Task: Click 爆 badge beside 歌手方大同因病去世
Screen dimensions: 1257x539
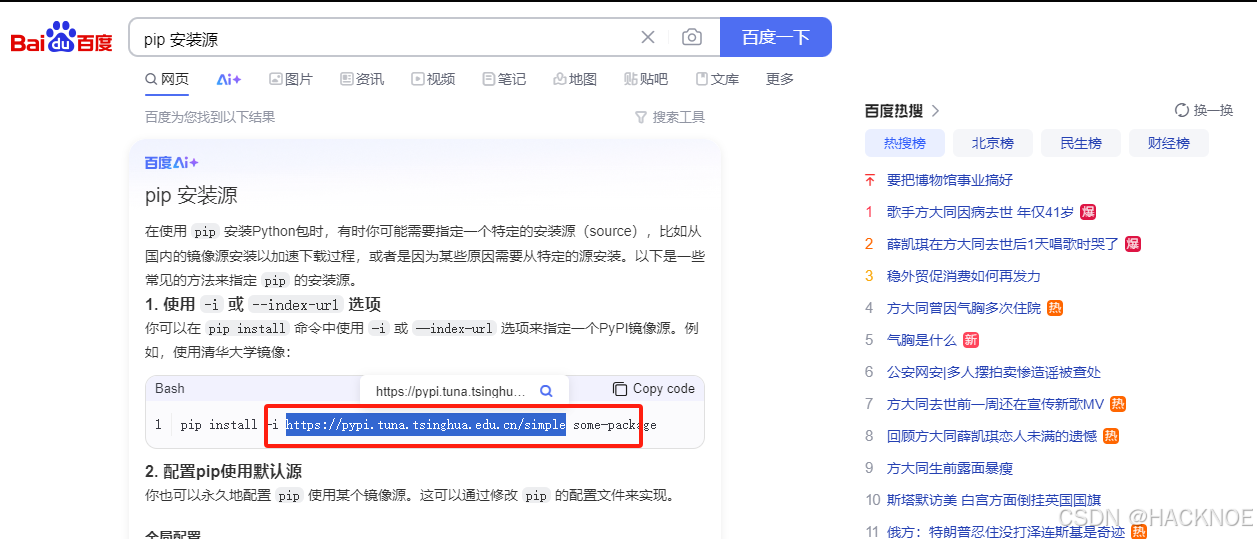Action: click(x=1088, y=212)
